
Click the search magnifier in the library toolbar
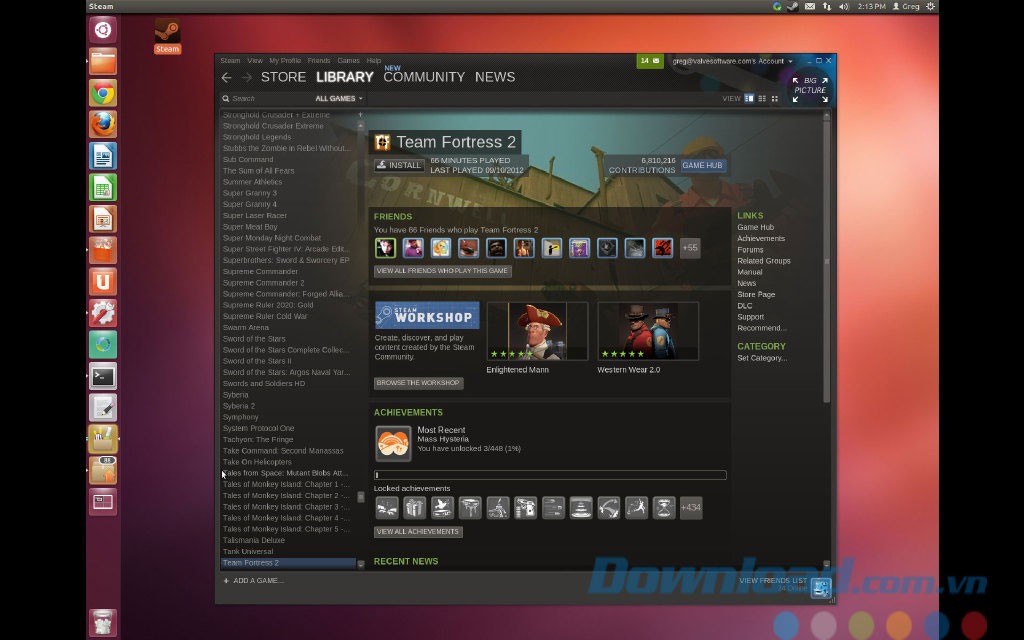click(x=226, y=98)
